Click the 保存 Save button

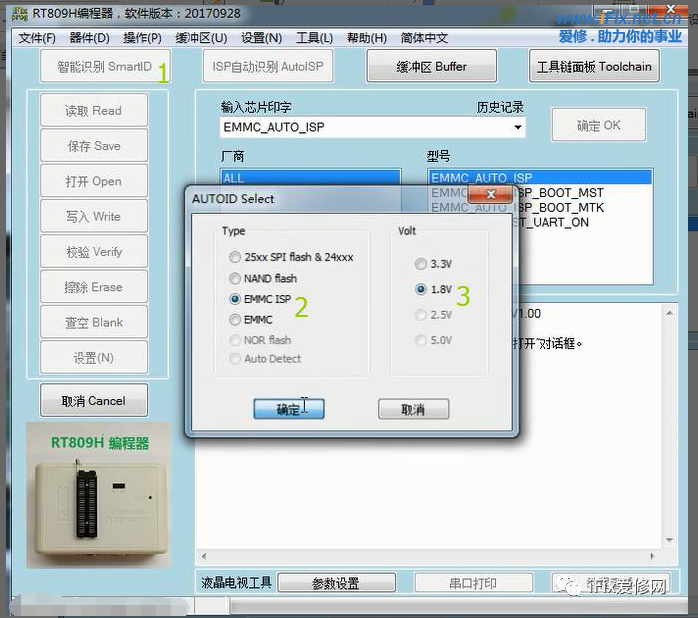tap(93, 146)
